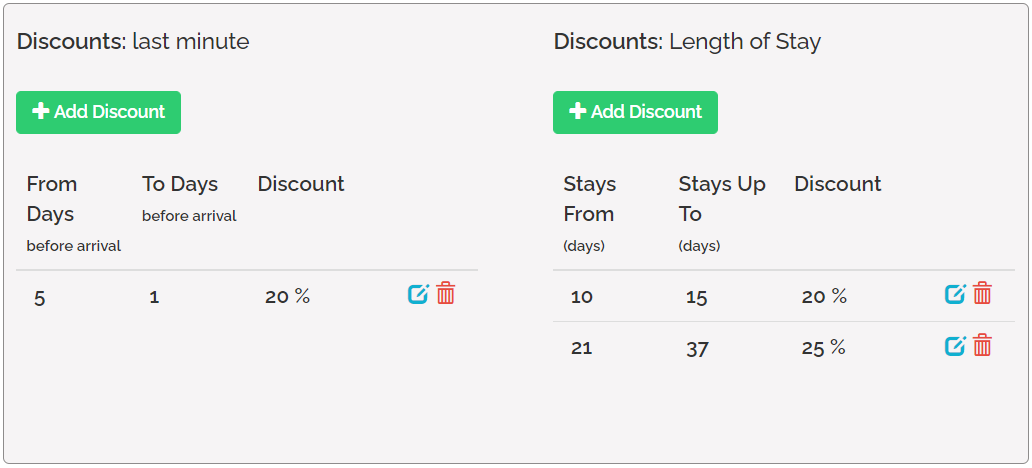Select the 'Stays Up To' column header
The image size is (1032, 468).
click(722, 199)
